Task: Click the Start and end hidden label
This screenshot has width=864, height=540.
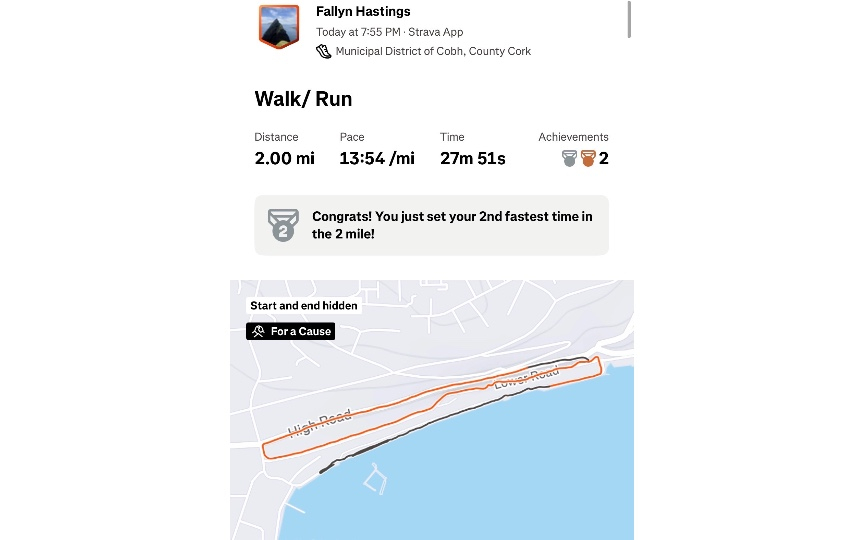Action: pos(303,306)
